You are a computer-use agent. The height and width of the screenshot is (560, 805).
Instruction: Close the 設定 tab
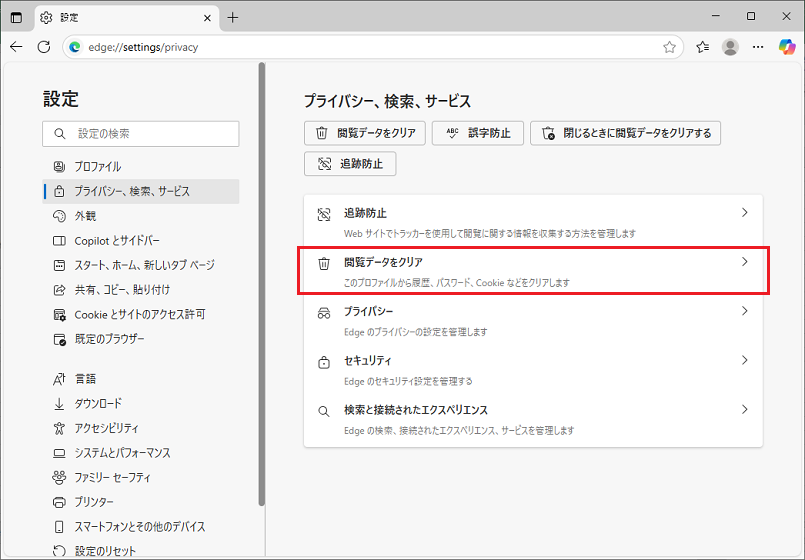pos(207,18)
